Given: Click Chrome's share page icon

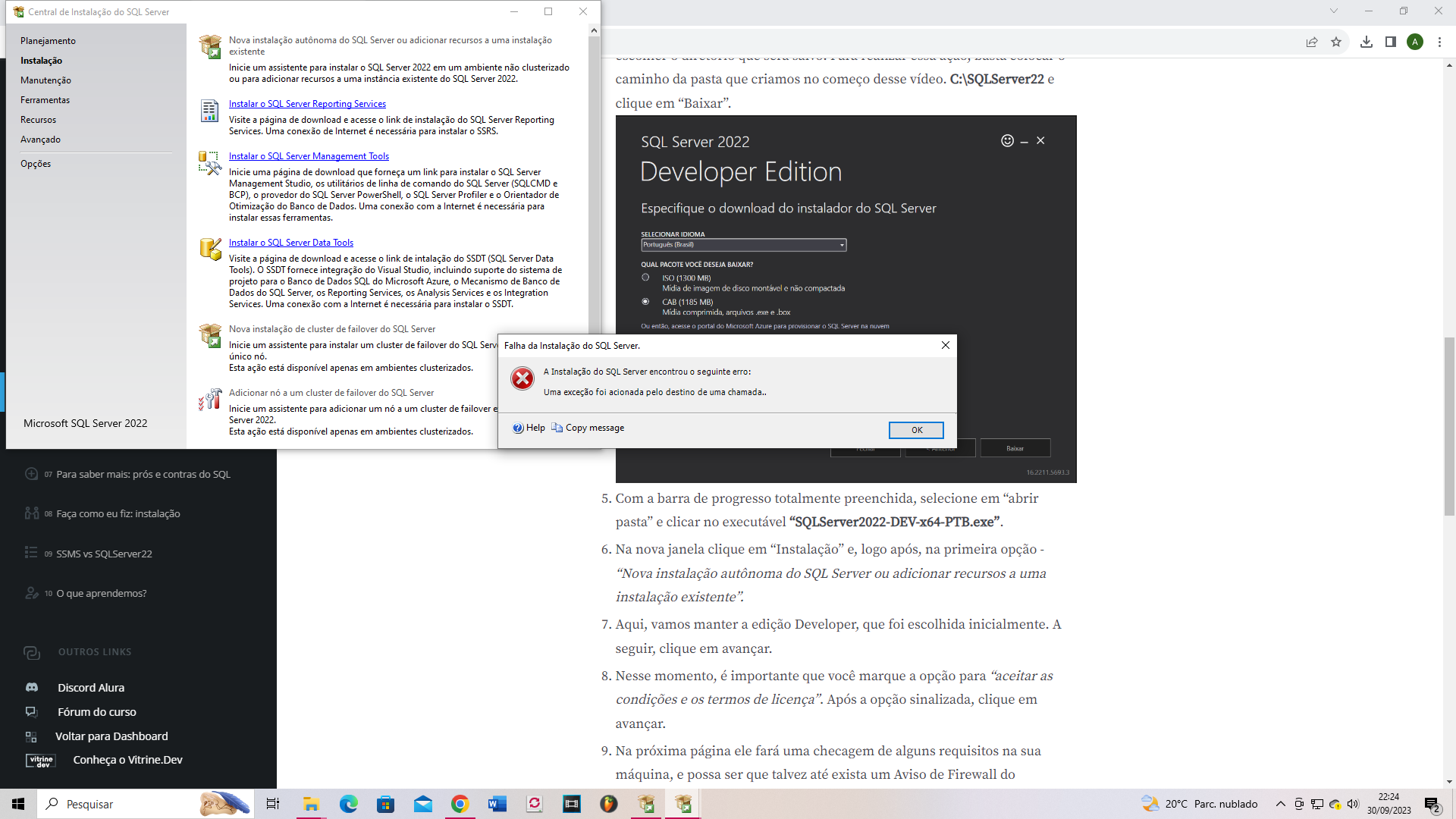Looking at the screenshot, I should tap(1312, 42).
